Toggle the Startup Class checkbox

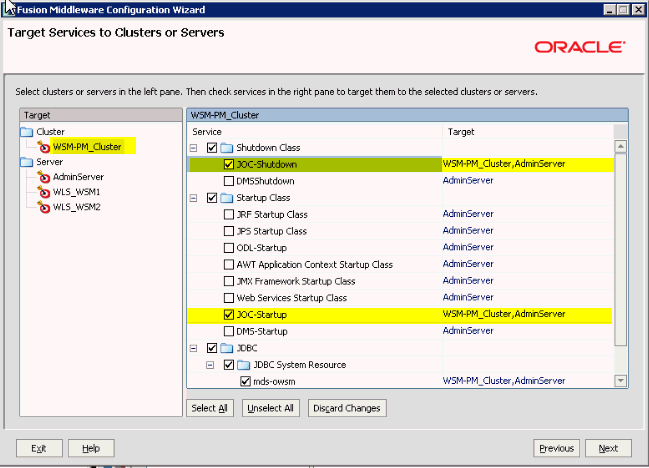click(212, 198)
